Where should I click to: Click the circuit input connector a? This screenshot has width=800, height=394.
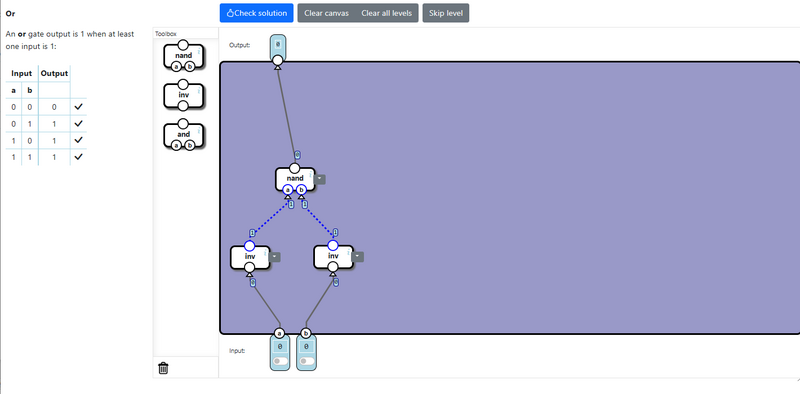click(x=279, y=333)
